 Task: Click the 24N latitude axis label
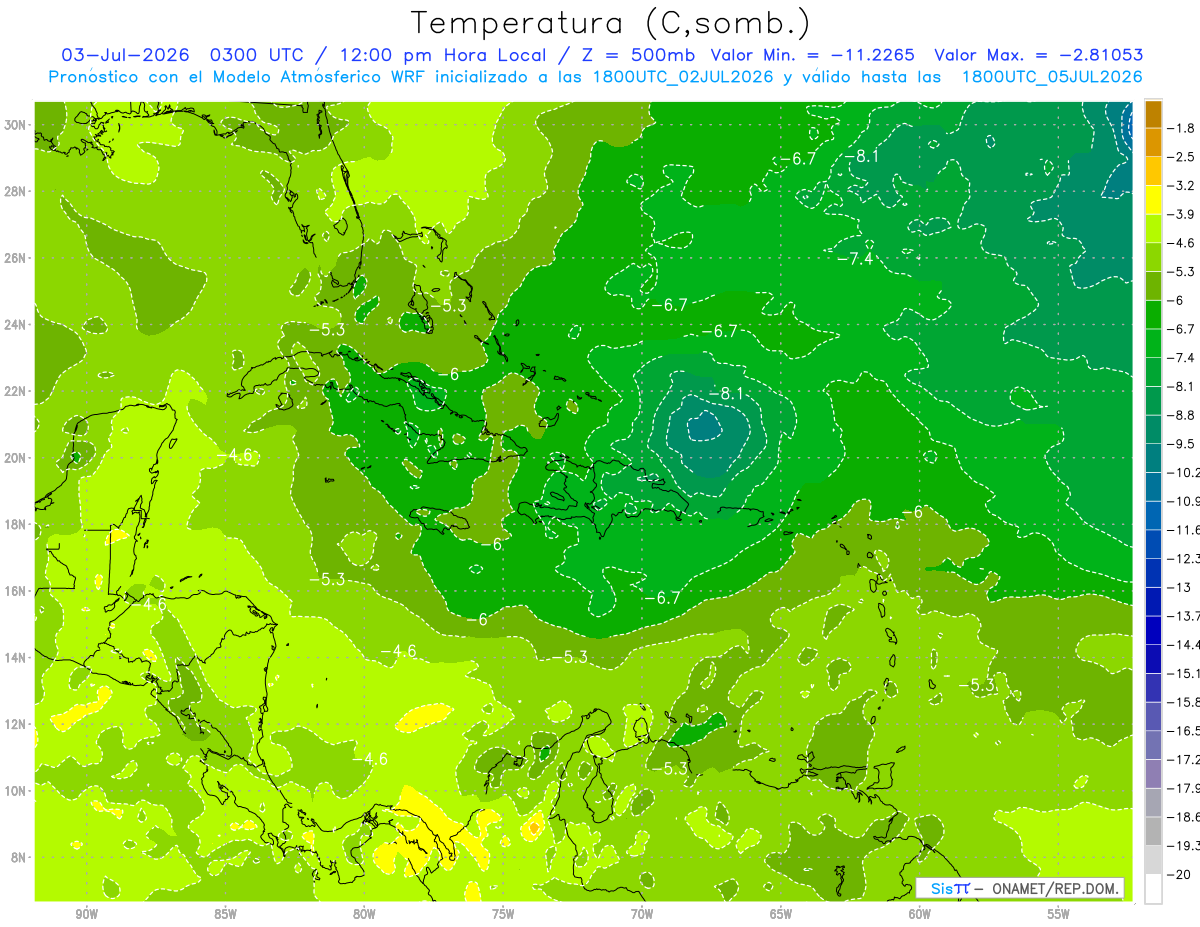tap(16, 325)
